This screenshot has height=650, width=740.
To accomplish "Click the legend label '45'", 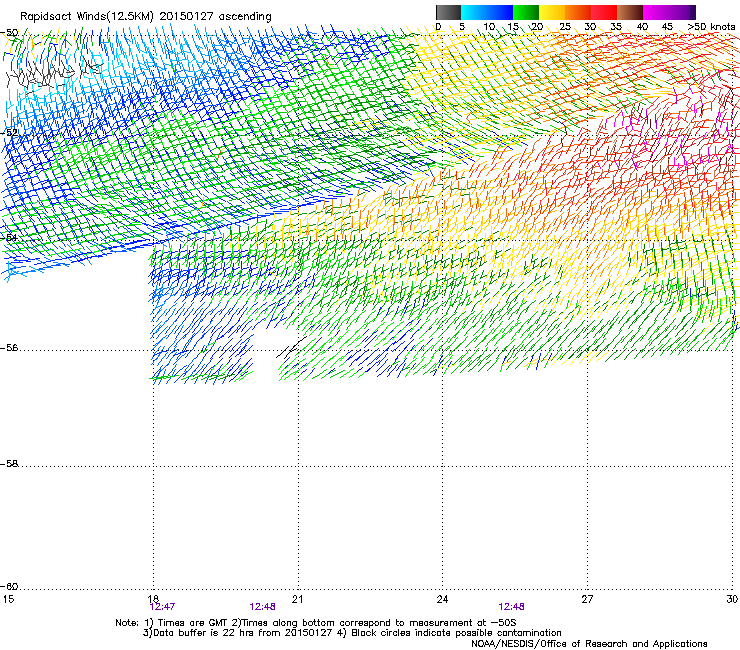I will click(667, 27).
